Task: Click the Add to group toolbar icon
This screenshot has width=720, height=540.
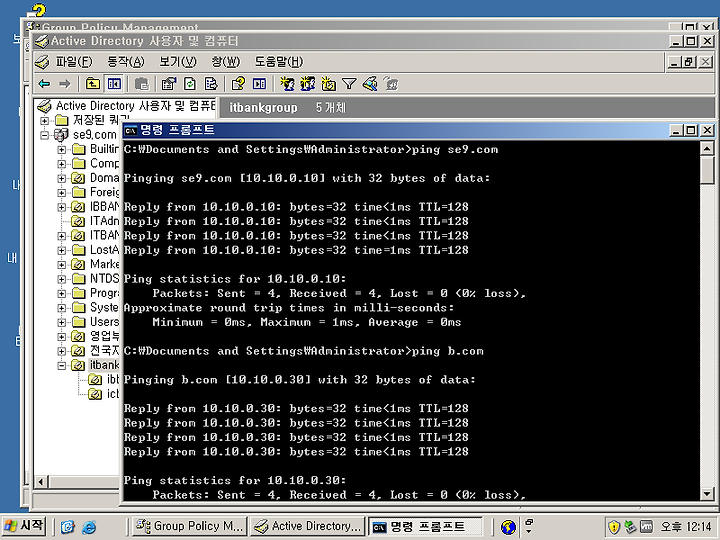Action: tap(391, 84)
